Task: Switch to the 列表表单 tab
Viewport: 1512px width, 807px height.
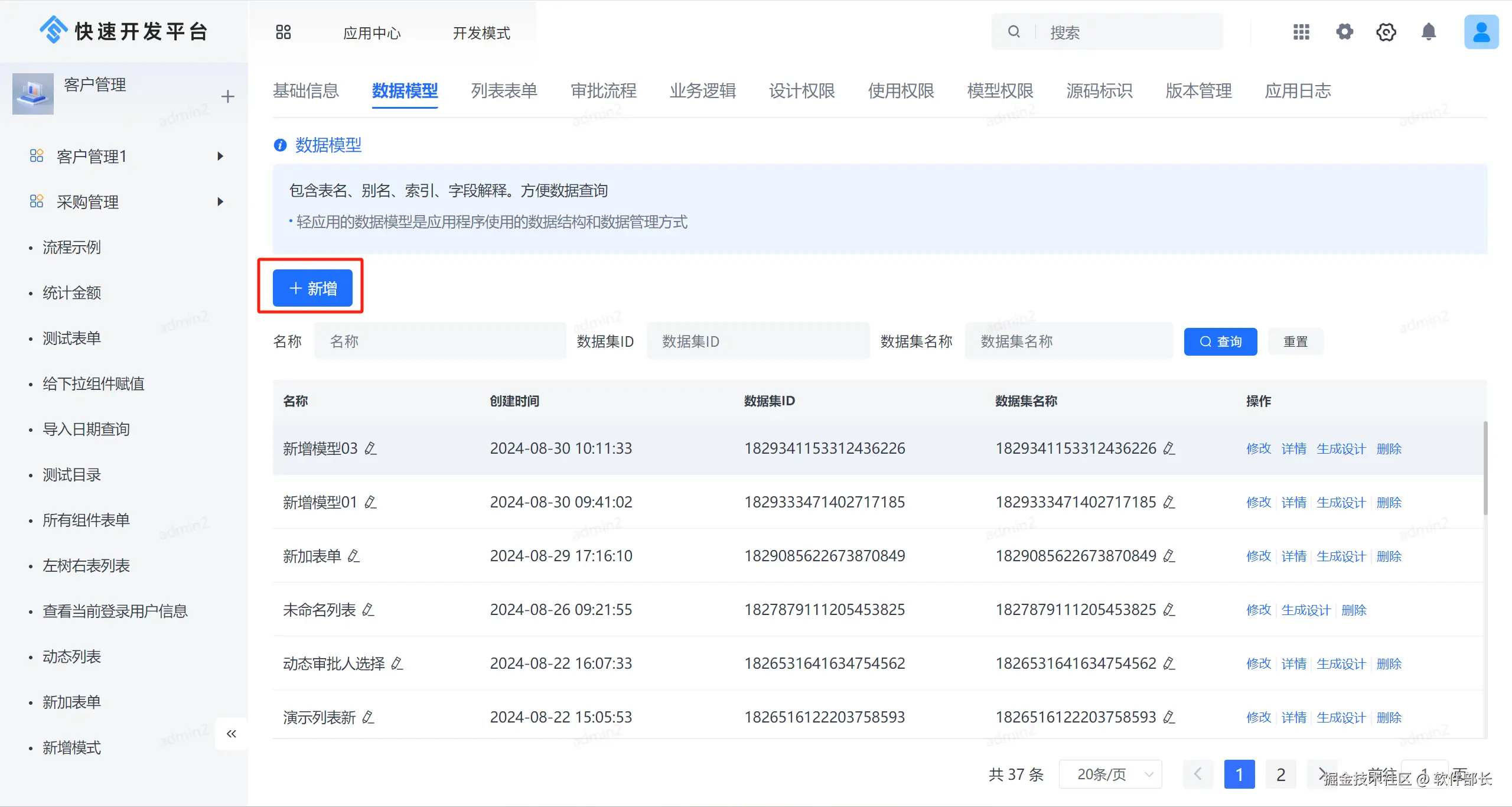Action: 504,90
